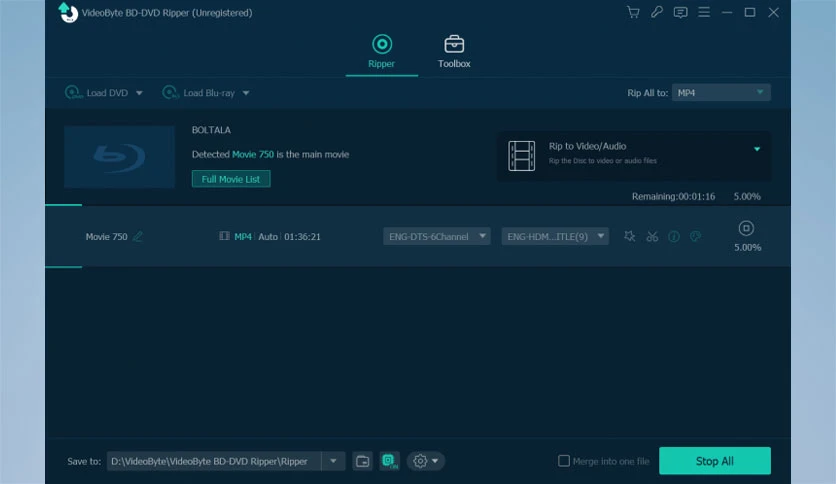Expand the Load DVD dropdown arrow
836x484 pixels.
(x=139, y=93)
